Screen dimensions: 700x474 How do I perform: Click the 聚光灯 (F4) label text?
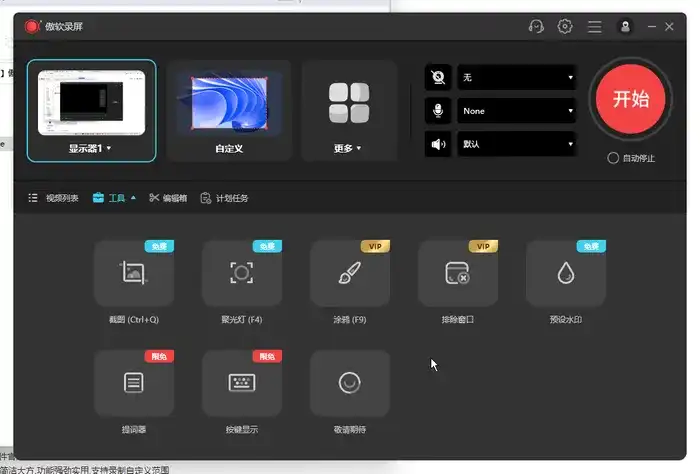(x=242, y=320)
